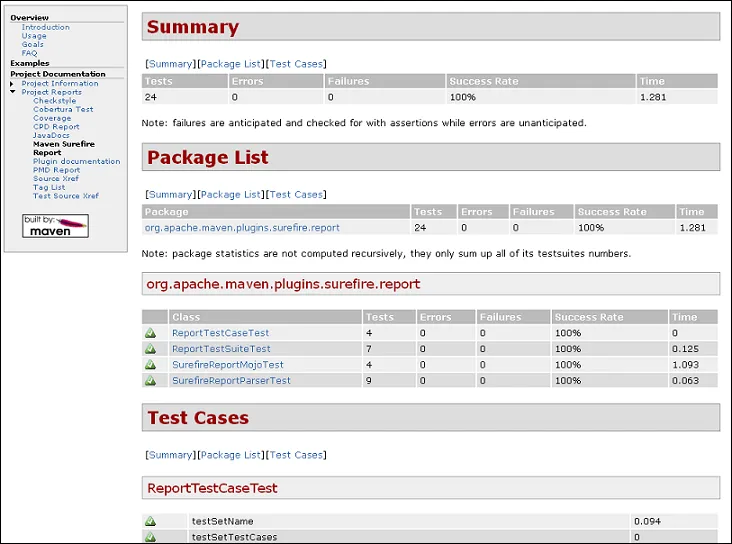Image resolution: width=732 pixels, height=544 pixels.
Task: Click Test Cases anchor under Test Cases heading
Action: pyautogui.click(x=296, y=455)
